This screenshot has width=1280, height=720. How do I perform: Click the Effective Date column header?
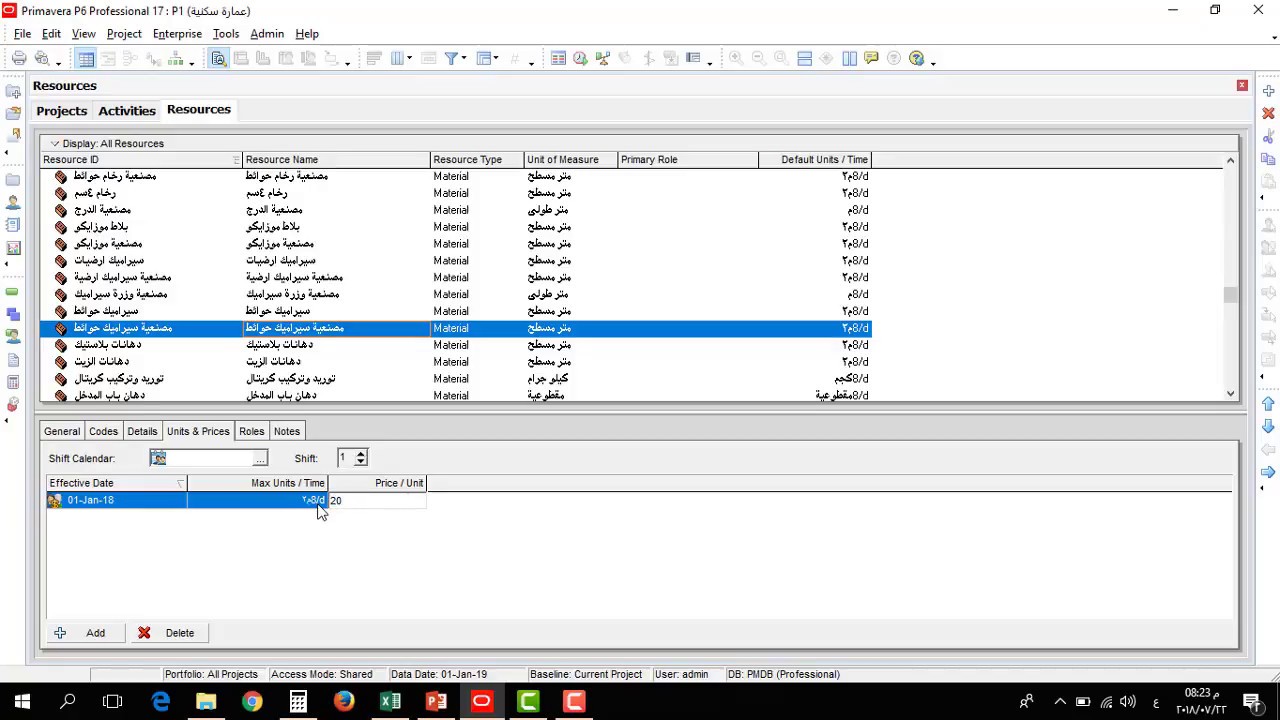tap(116, 483)
